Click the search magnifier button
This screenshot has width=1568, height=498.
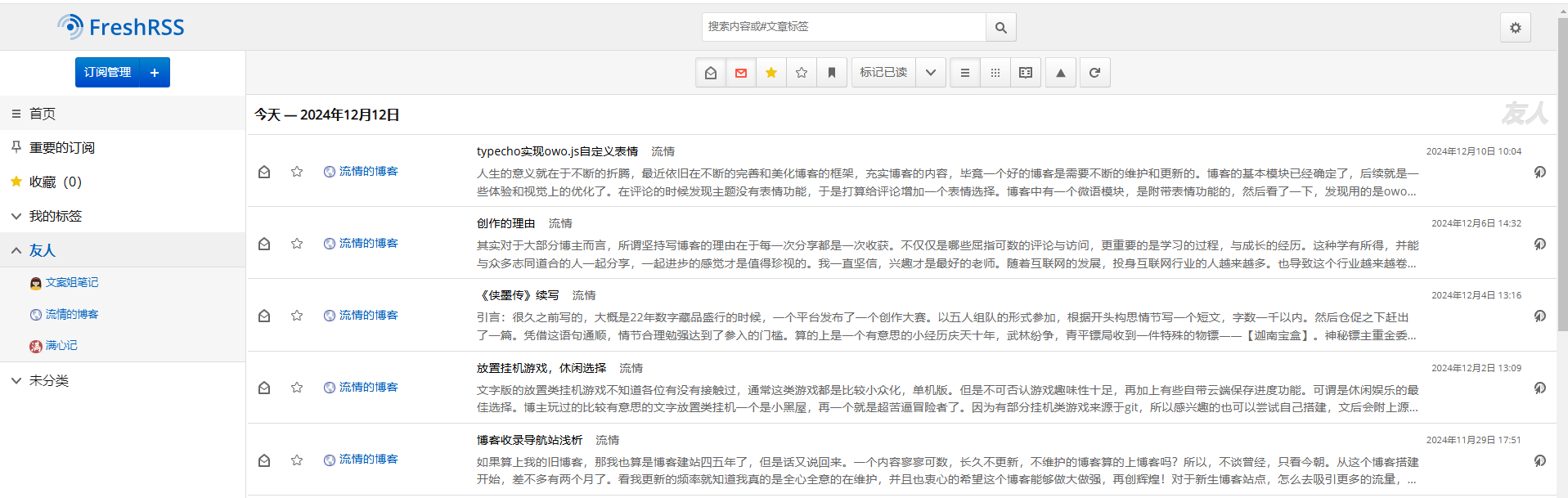pos(1000,27)
